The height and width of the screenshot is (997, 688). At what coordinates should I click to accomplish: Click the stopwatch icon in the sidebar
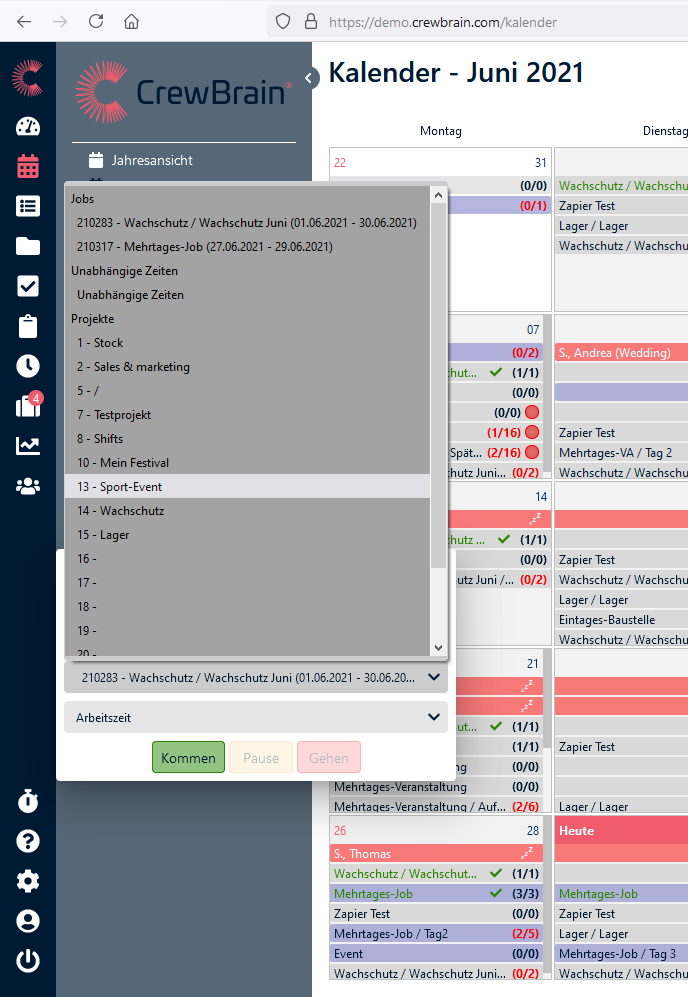(28, 801)
